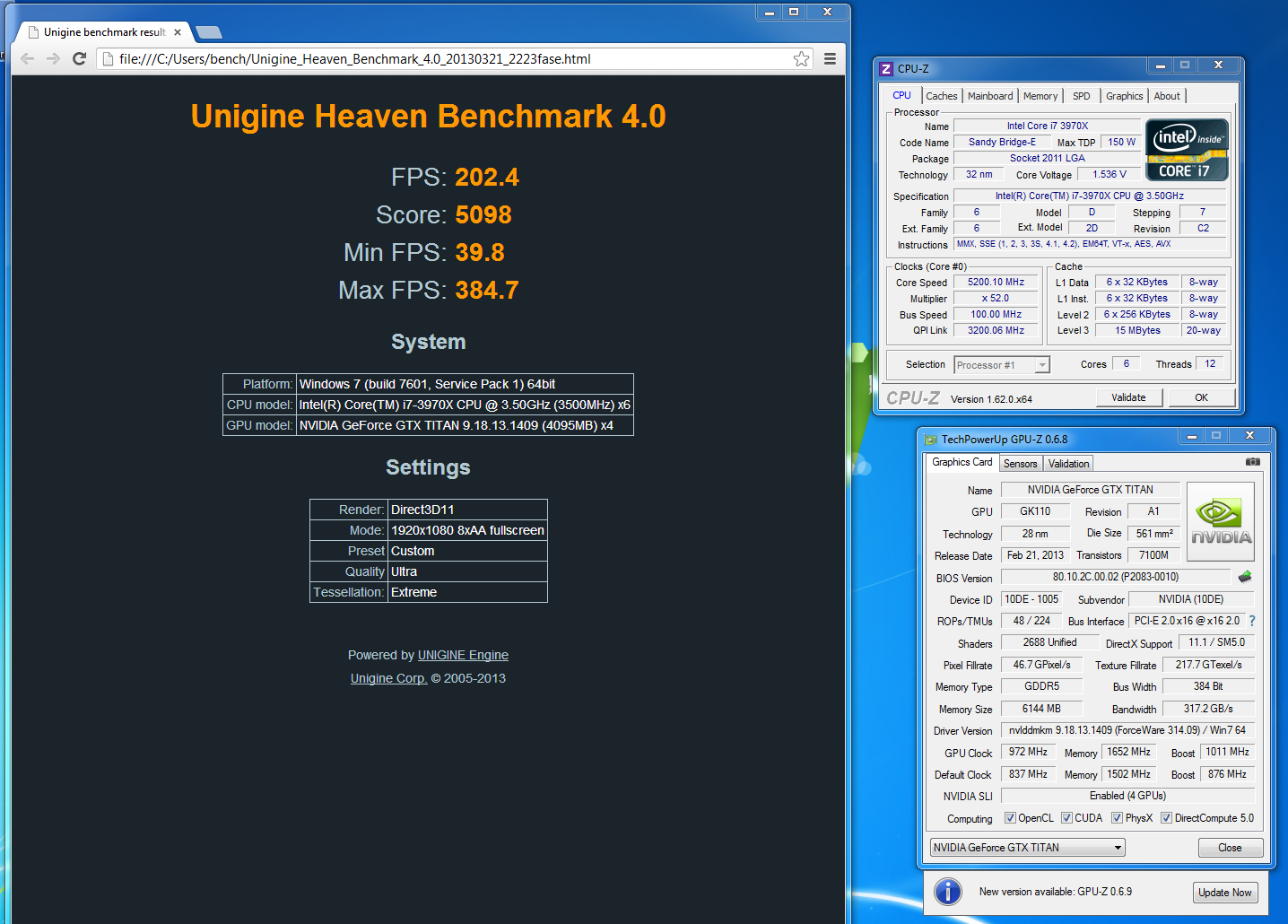
Task: Take a GPU-Z screenshot with camera icon
Action: click(x=1253, y=462)
